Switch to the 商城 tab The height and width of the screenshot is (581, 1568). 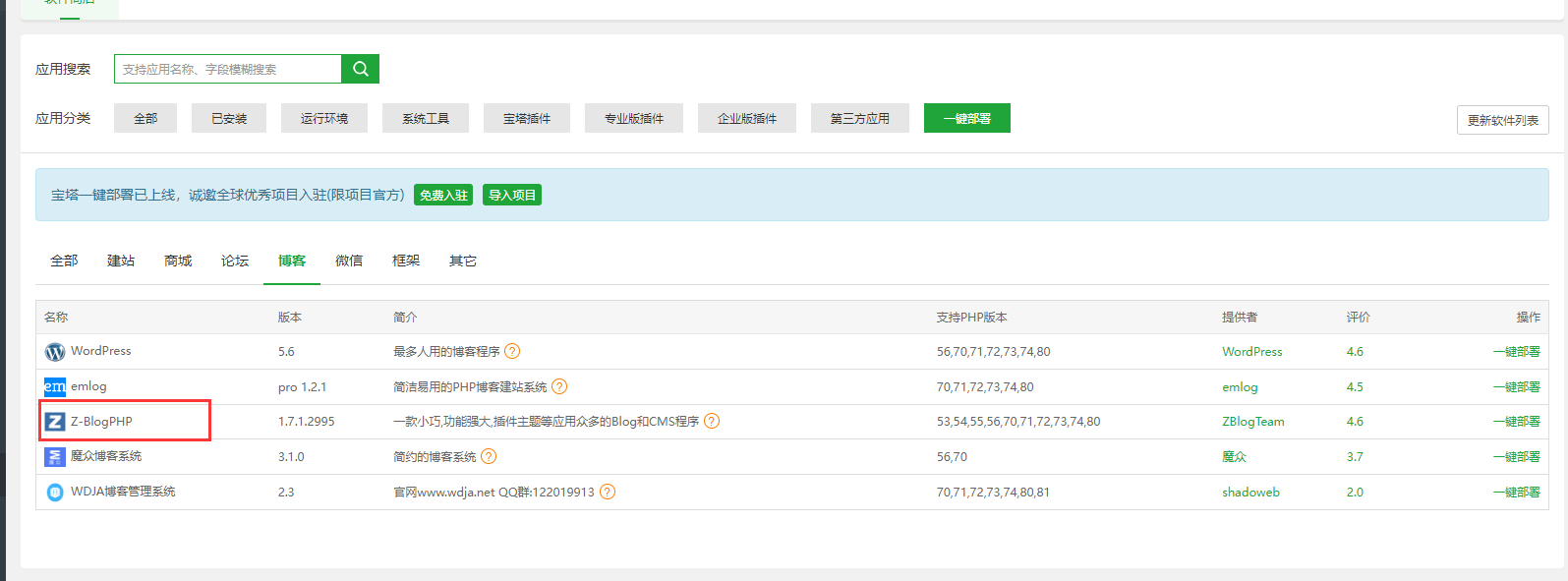pyautogui.click(x=178, y=261)
